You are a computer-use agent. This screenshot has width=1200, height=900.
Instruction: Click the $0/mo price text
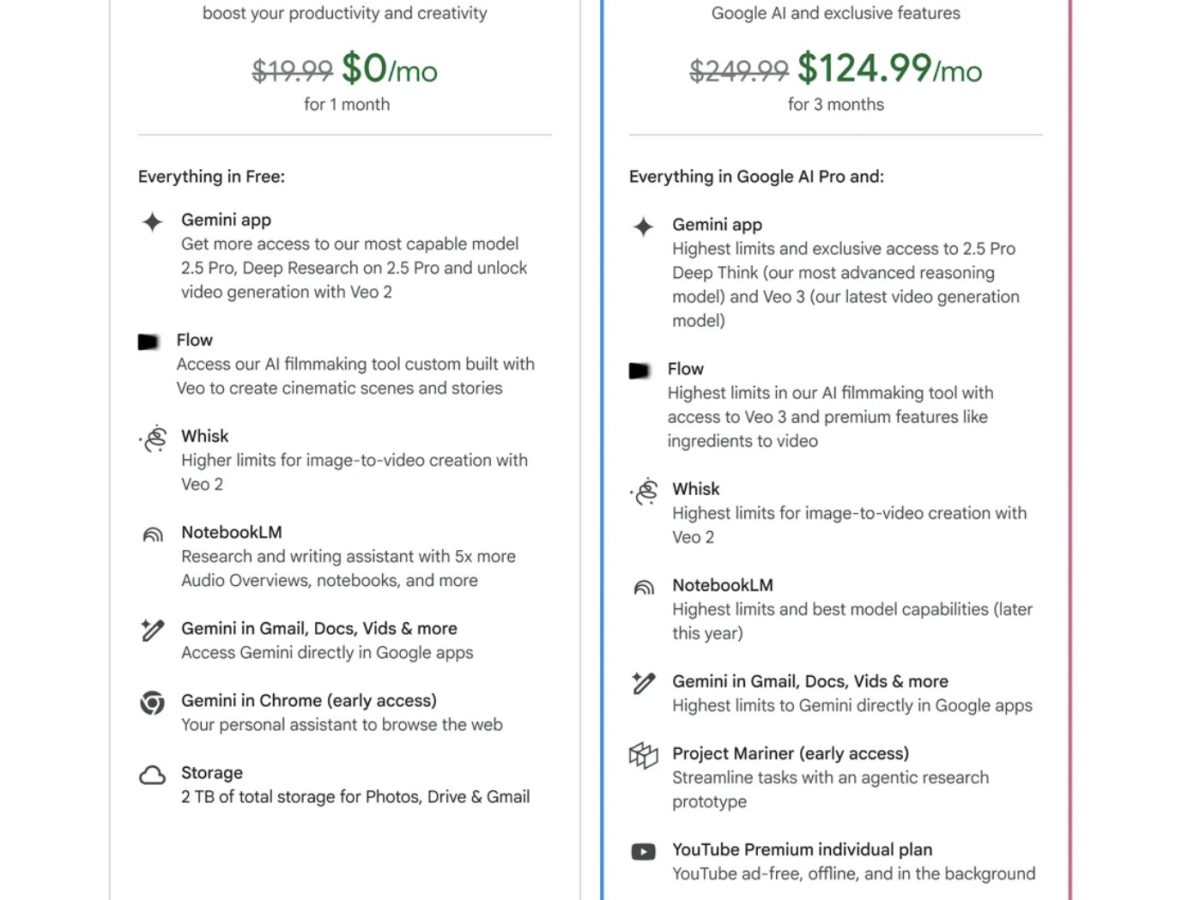tap(389, 69)
